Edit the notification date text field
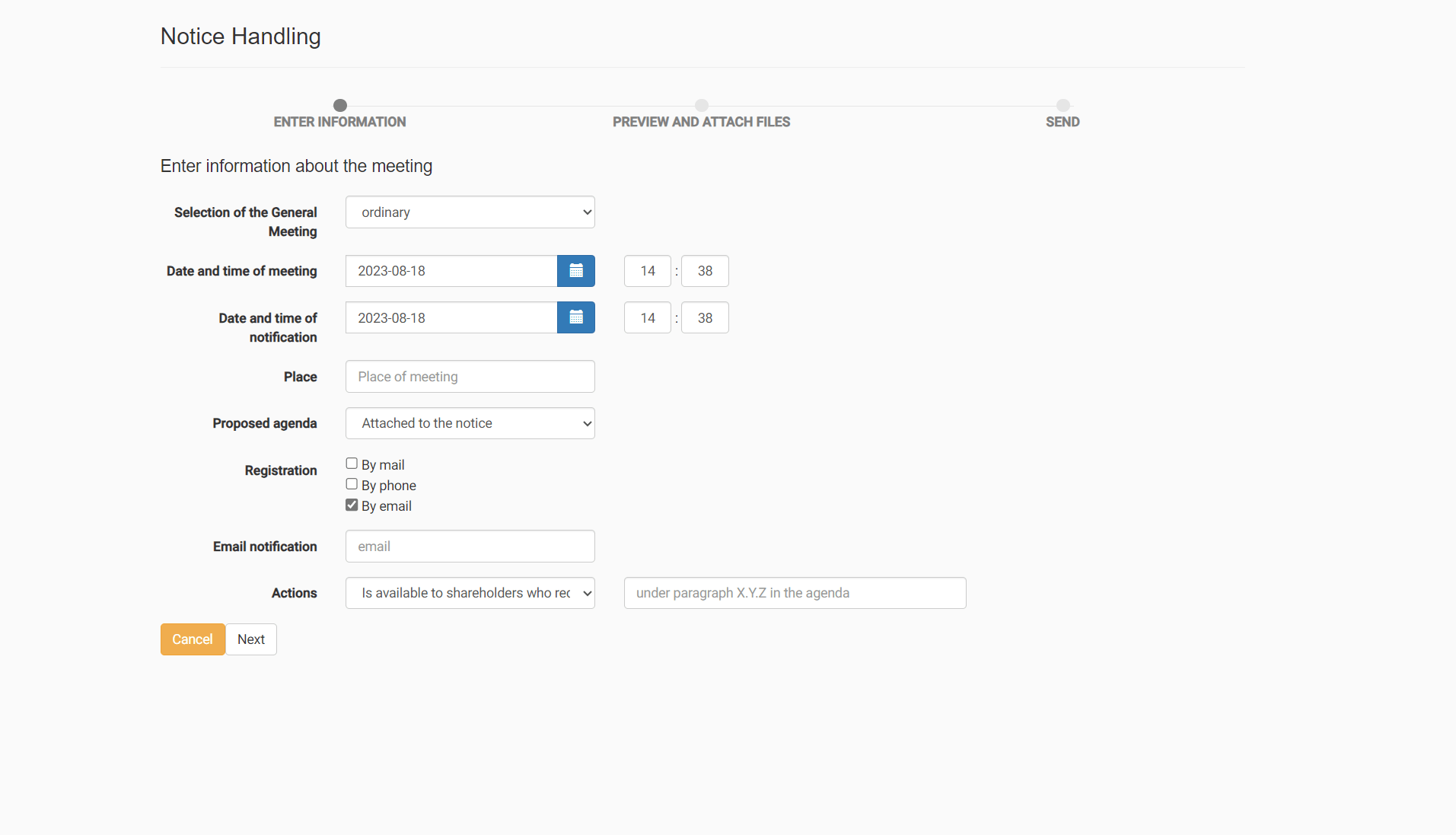The image size is (1456, 835). [x=451, y=317]
